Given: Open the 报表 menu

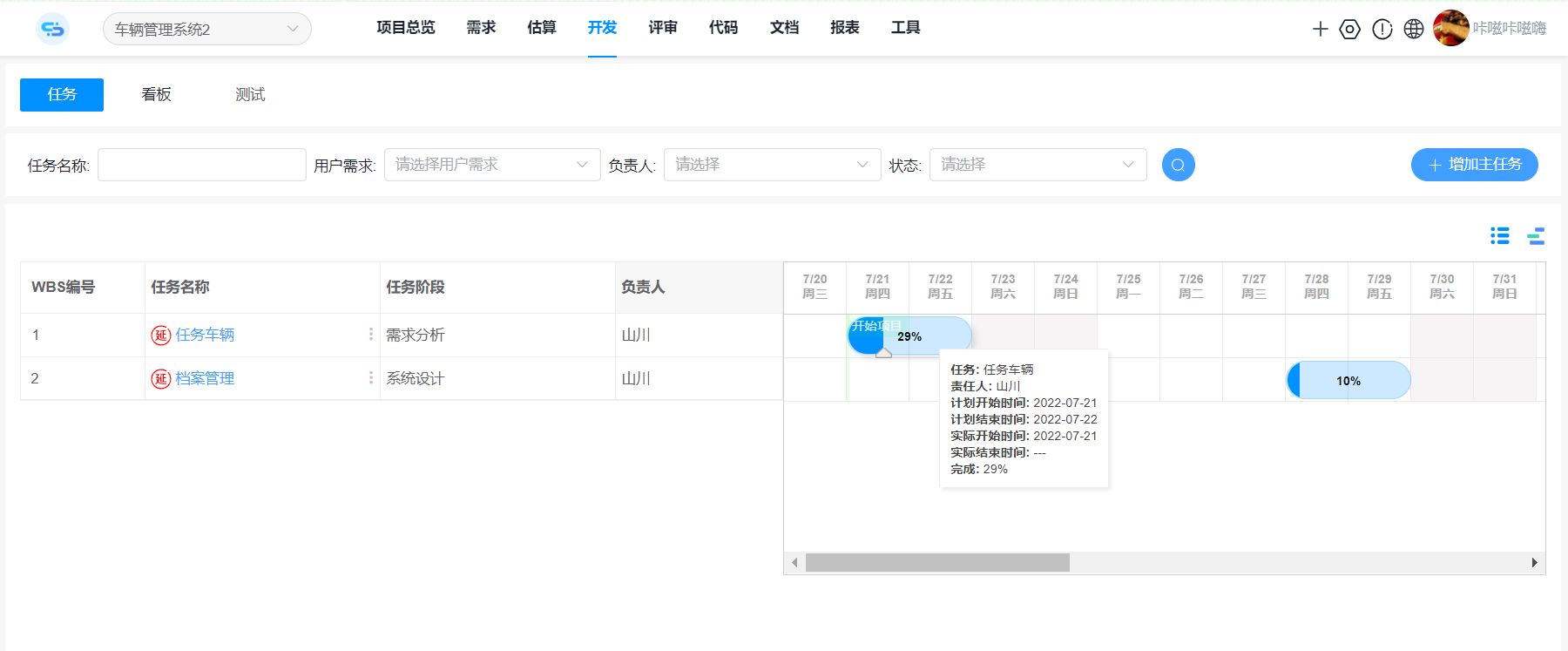Looking at the screenshot, I should [845, 28].
